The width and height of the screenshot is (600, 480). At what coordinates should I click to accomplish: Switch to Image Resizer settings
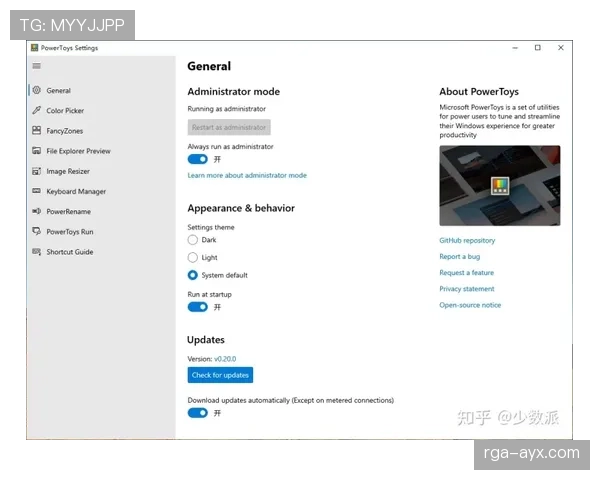pos(101,171)
